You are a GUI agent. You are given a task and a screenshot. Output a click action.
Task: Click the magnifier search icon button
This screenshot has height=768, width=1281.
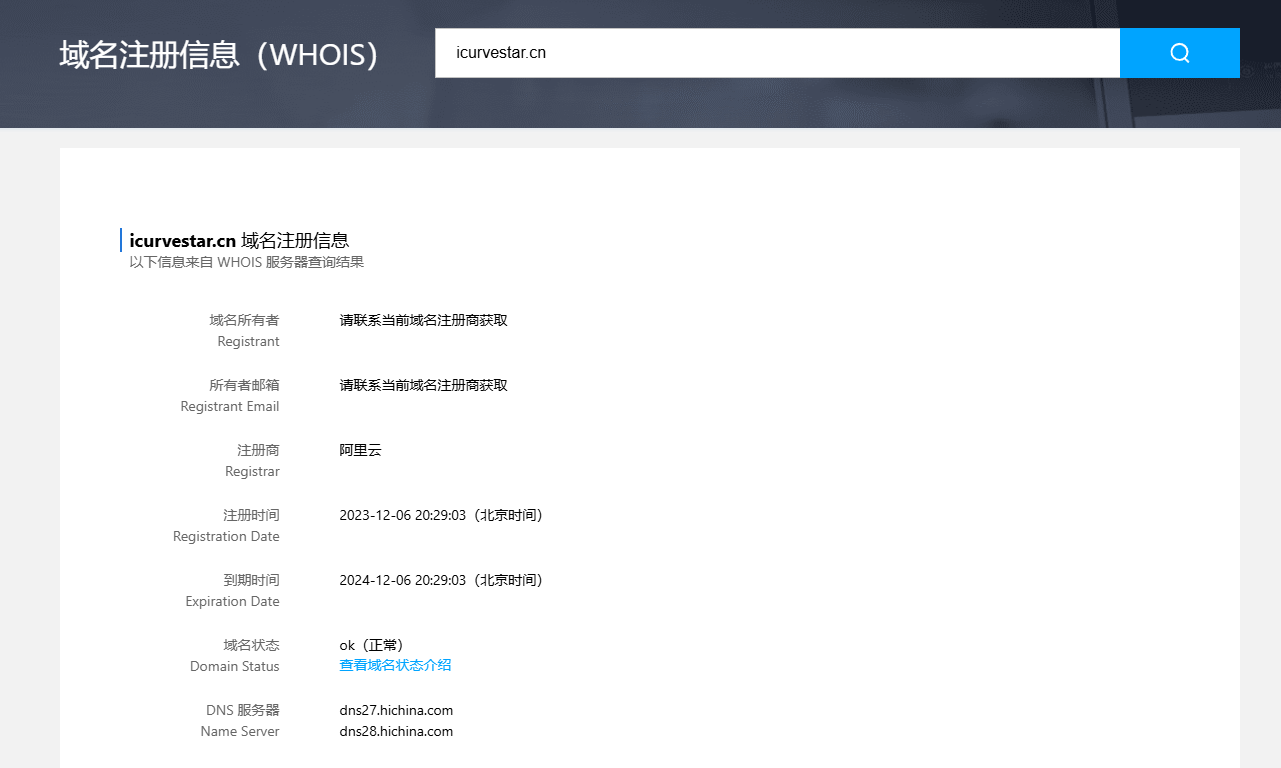click(x=1179, y=53)
